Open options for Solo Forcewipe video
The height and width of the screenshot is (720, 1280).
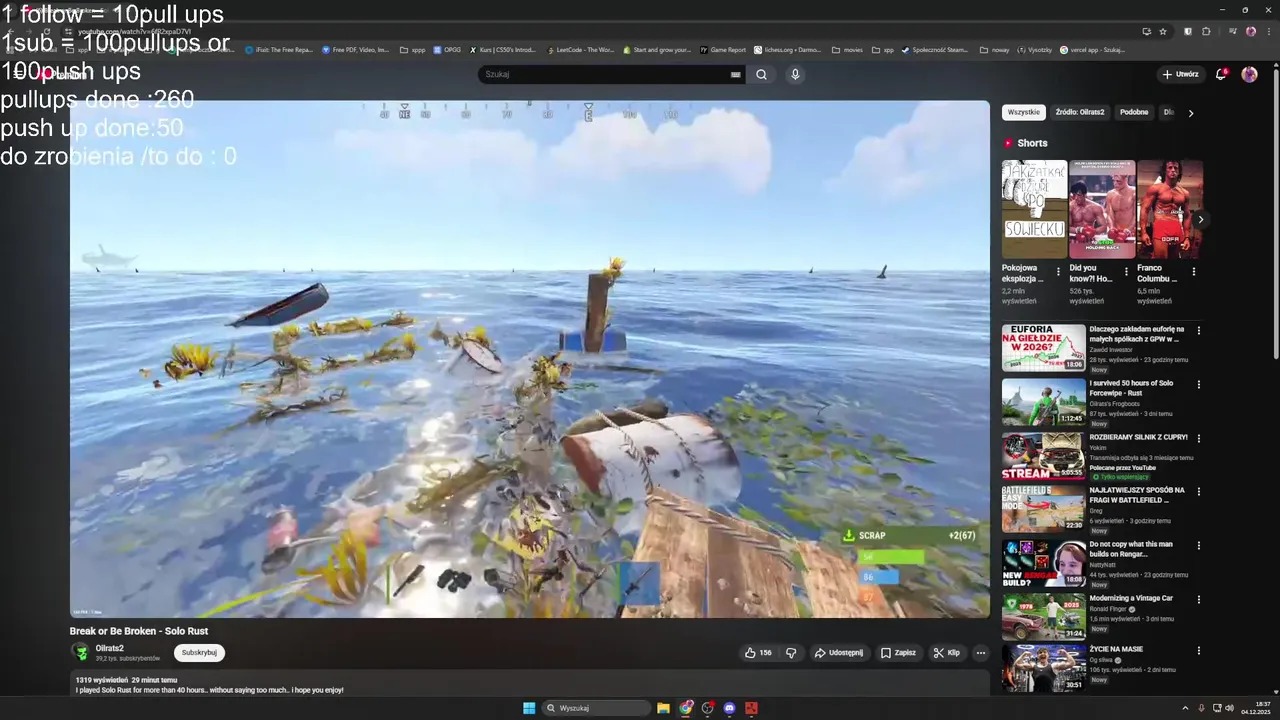tap(1198, 384)
